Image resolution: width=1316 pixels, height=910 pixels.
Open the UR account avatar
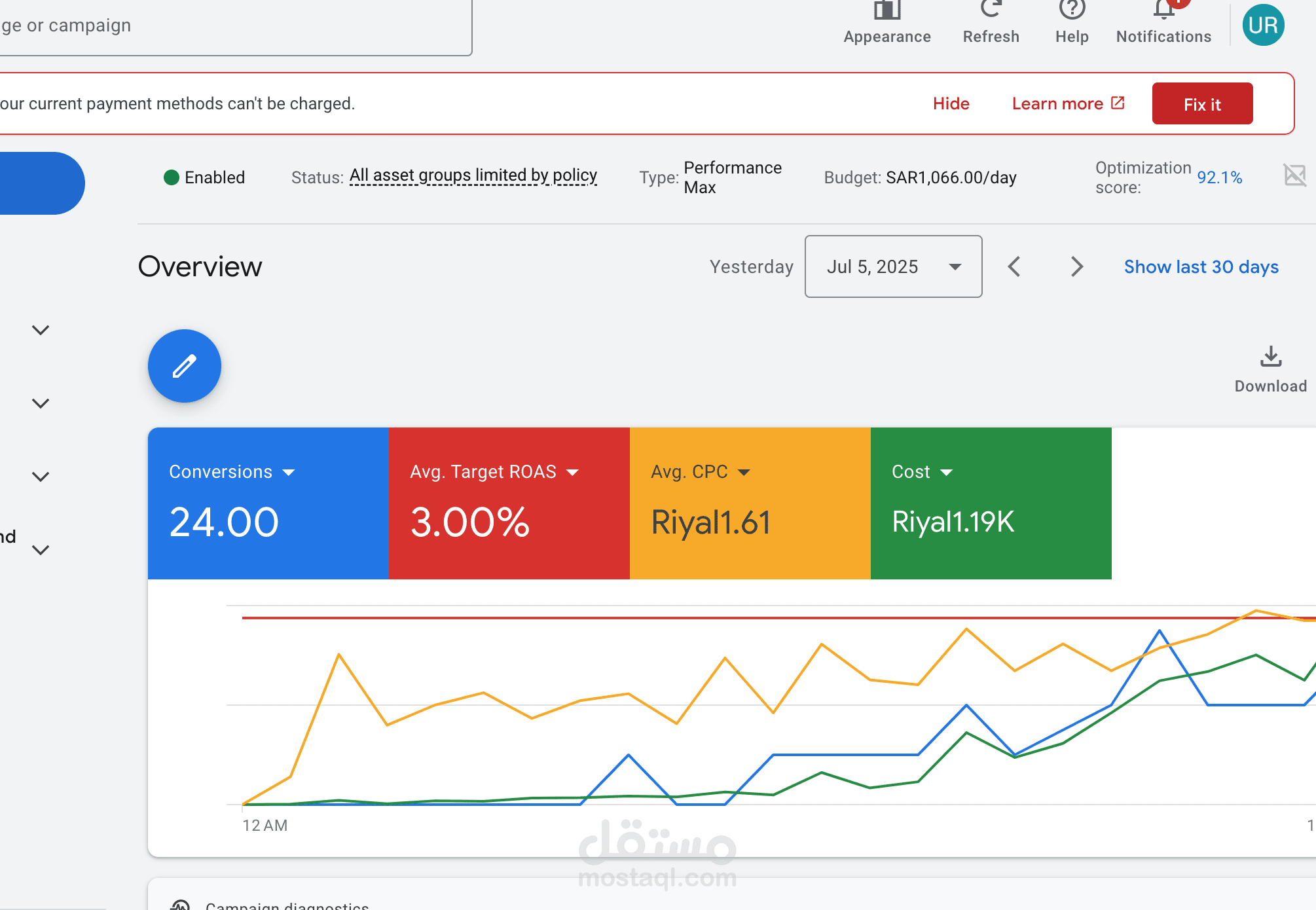[1263, 25]
